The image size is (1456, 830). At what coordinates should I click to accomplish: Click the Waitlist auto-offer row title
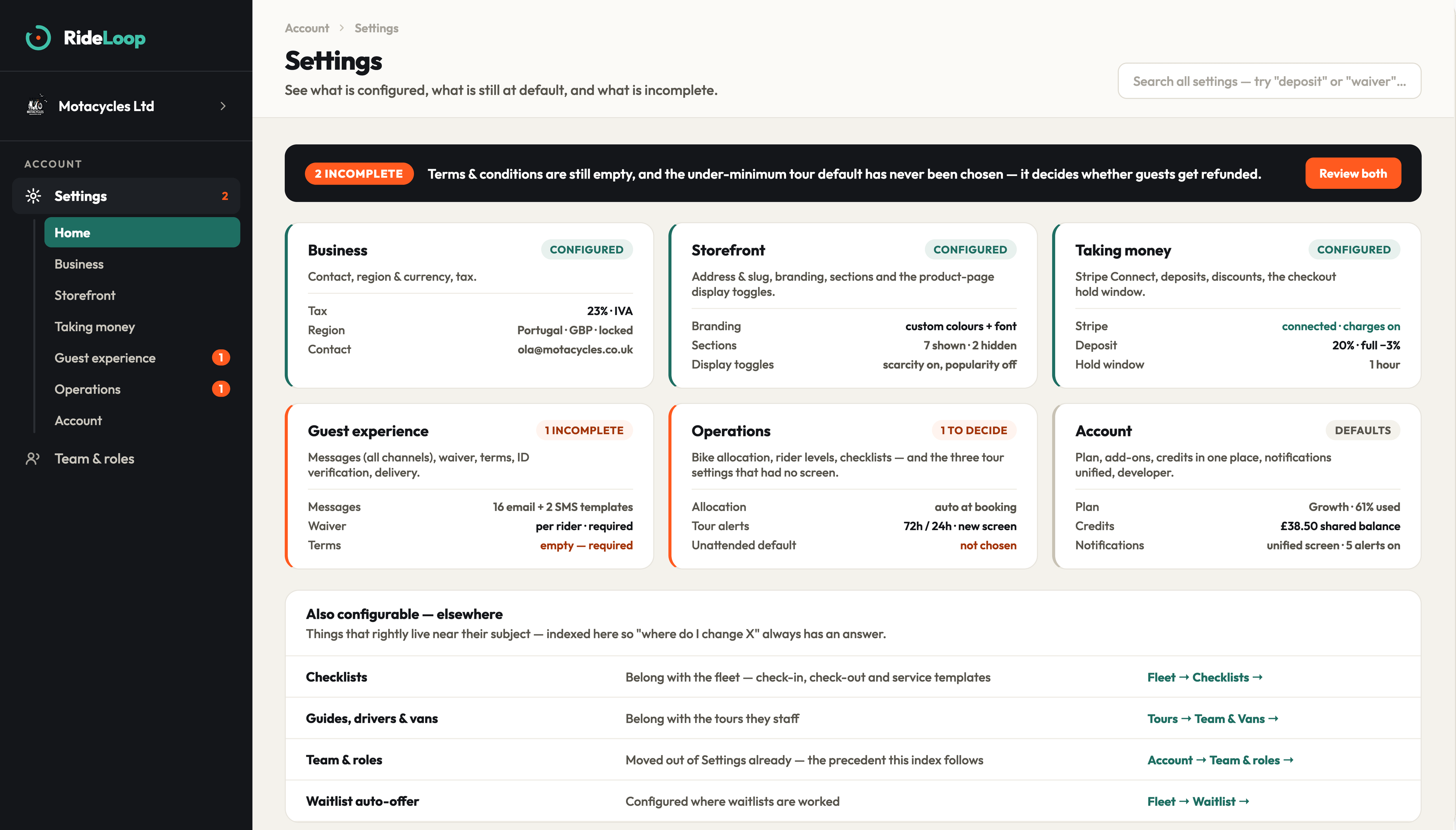[x=362, y=802]
